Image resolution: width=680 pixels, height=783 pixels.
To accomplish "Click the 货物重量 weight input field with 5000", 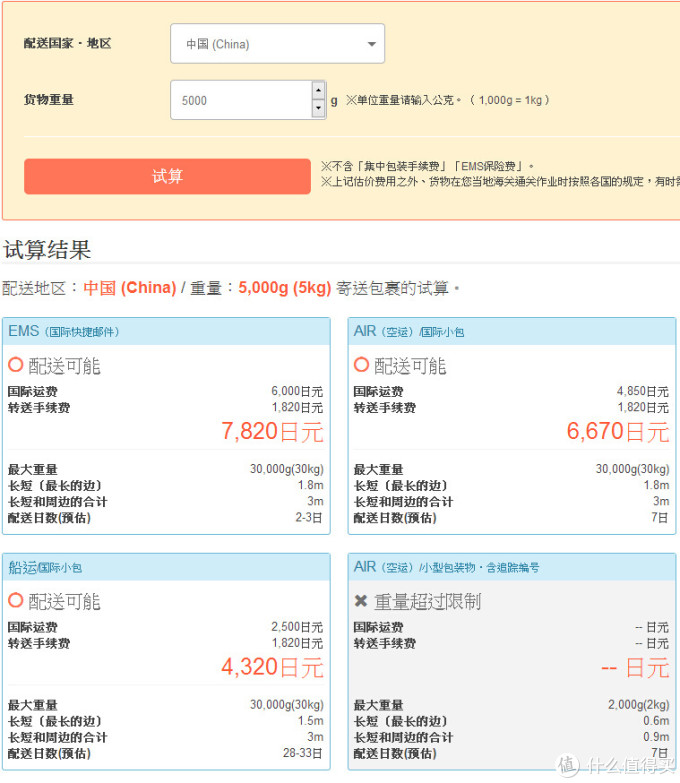I will [x=242, y=100].
